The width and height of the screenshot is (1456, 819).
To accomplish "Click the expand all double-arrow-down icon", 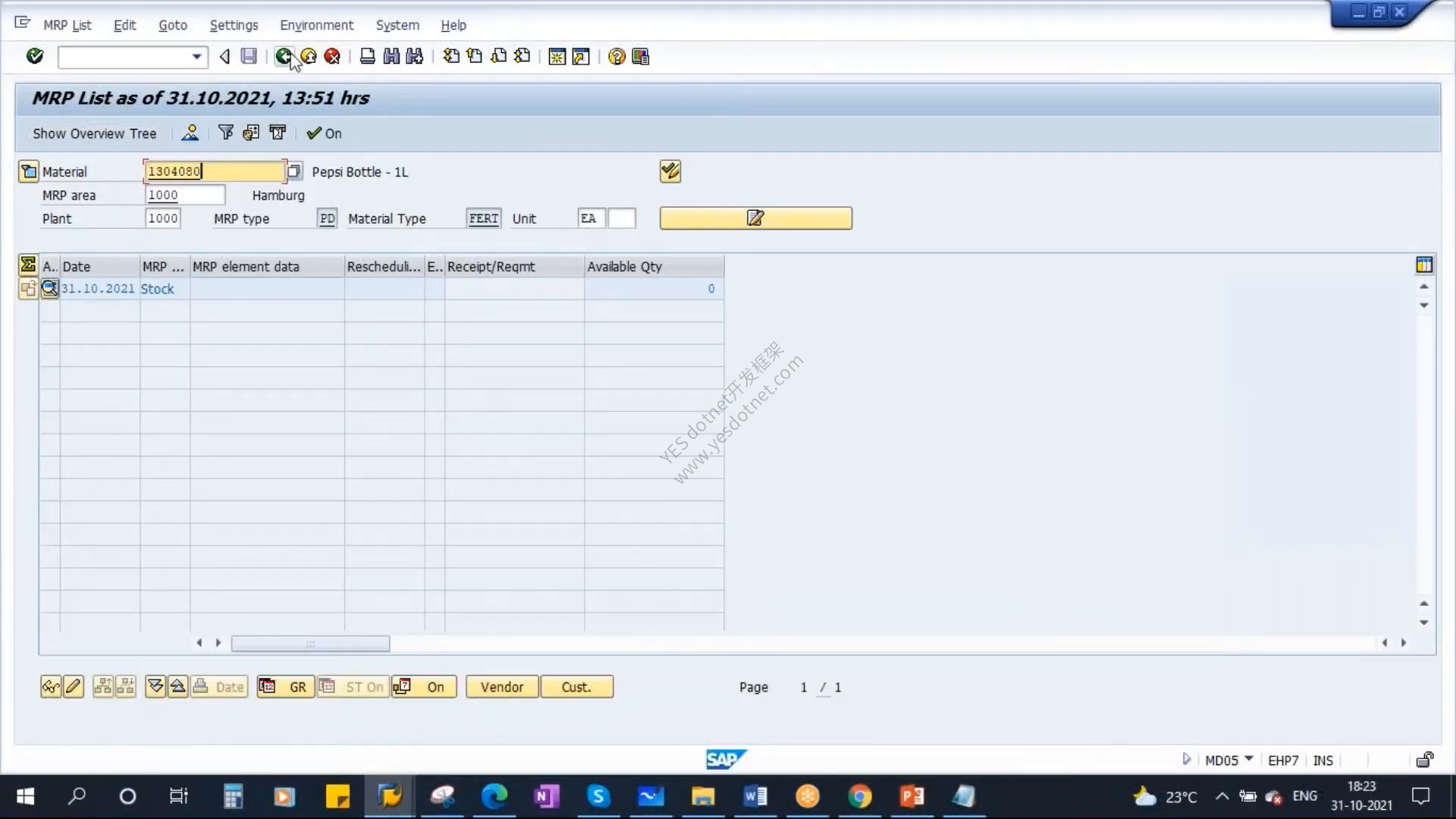I will pos(155,687).
